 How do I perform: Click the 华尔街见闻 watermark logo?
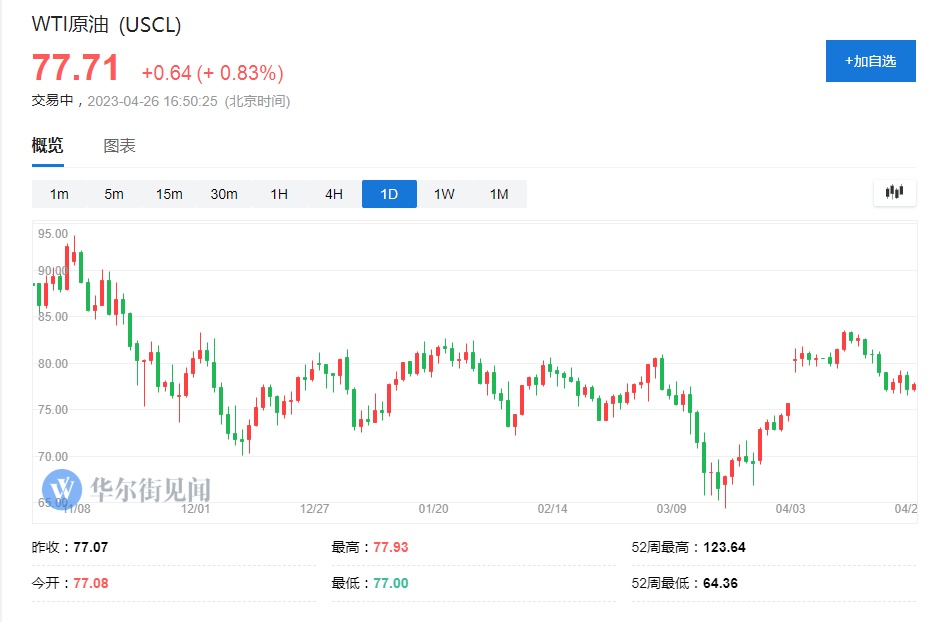click(x=130, y=489)
